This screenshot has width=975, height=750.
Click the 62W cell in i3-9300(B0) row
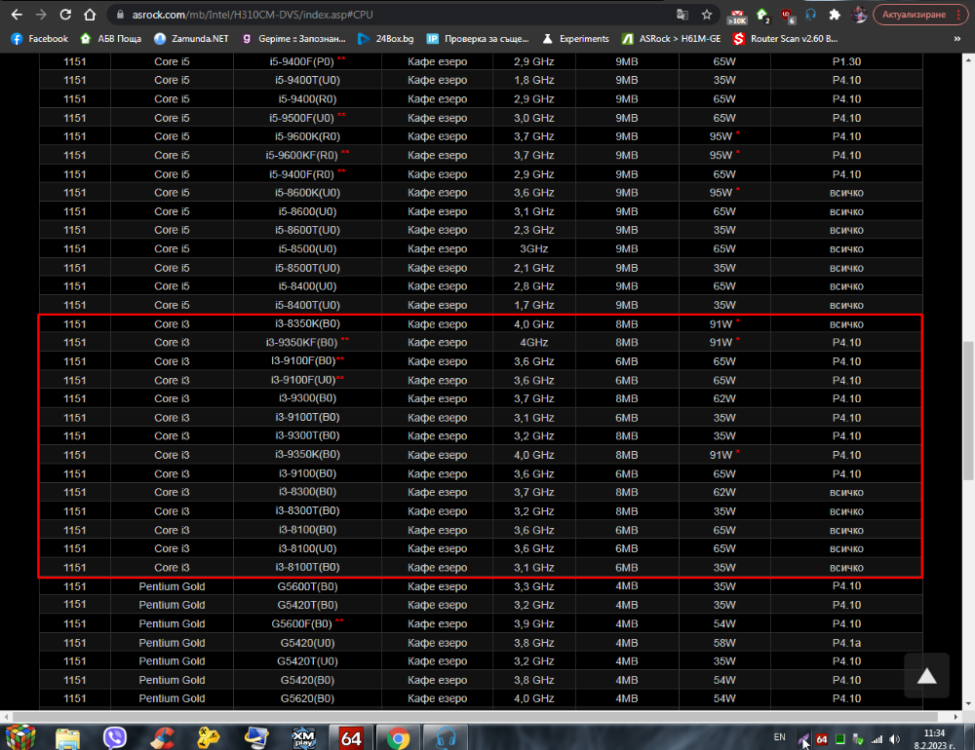click(x=724, y=399)
